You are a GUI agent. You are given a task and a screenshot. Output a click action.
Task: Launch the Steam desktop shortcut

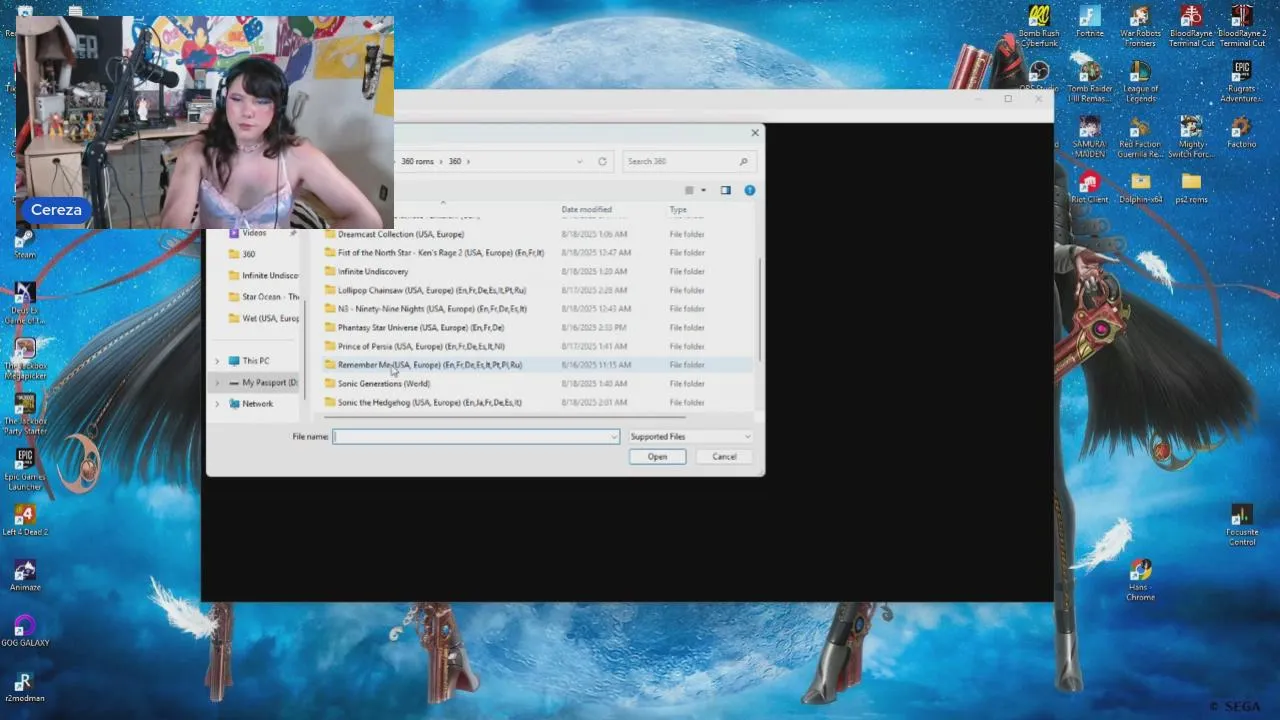click(25, 245)
